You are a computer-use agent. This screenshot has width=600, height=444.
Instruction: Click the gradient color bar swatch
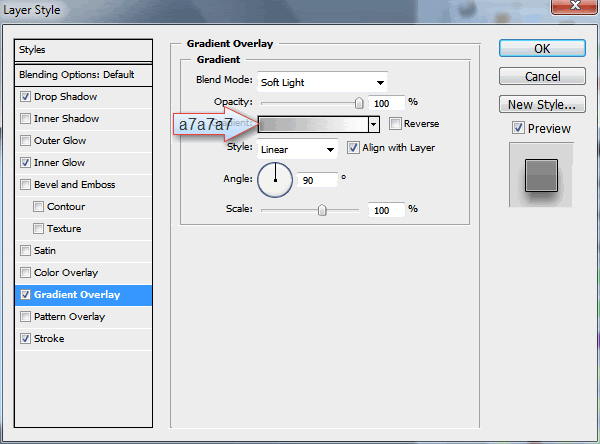(x=312, y=124)
